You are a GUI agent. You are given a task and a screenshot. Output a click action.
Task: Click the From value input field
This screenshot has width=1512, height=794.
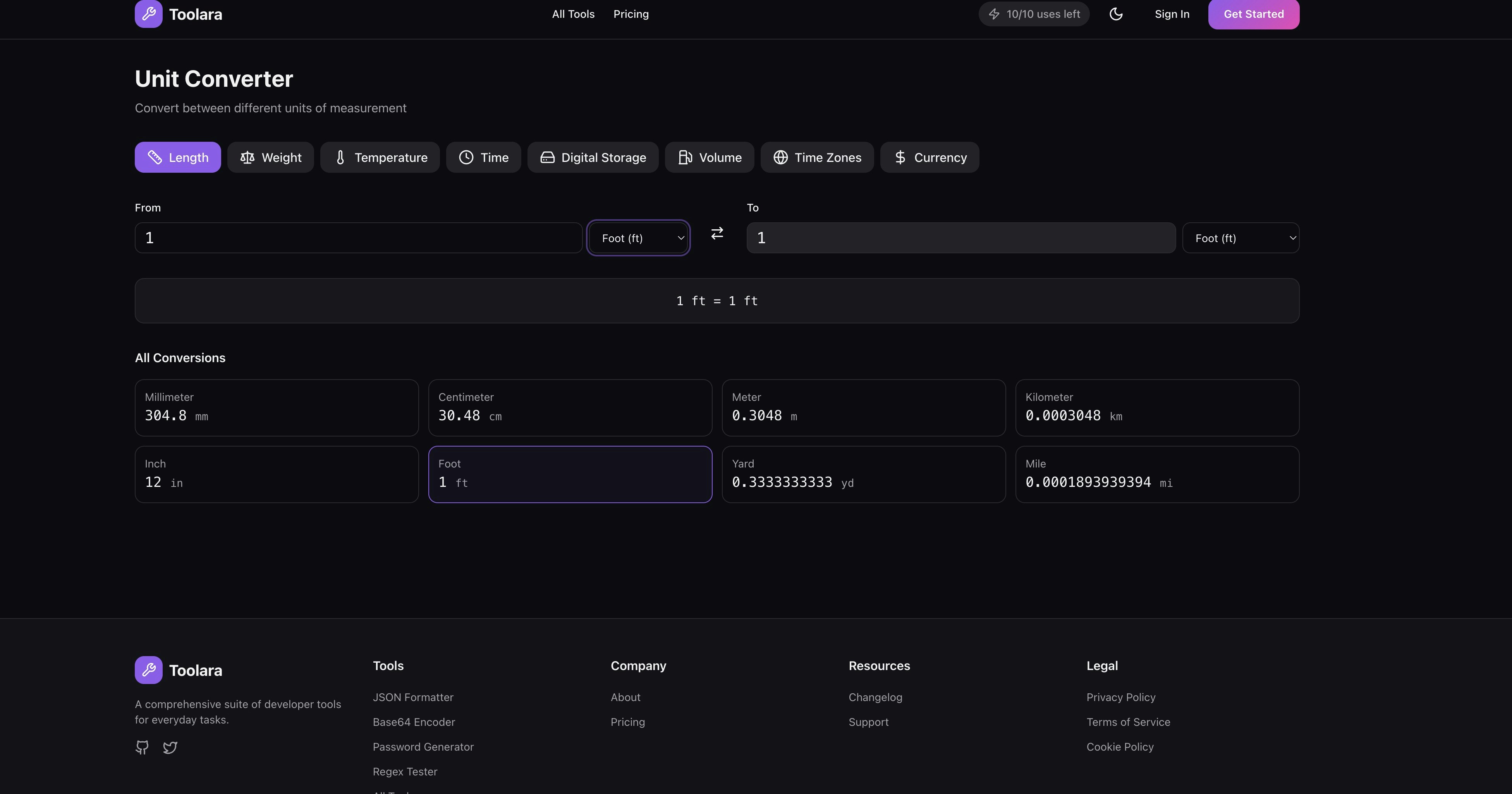358,238
